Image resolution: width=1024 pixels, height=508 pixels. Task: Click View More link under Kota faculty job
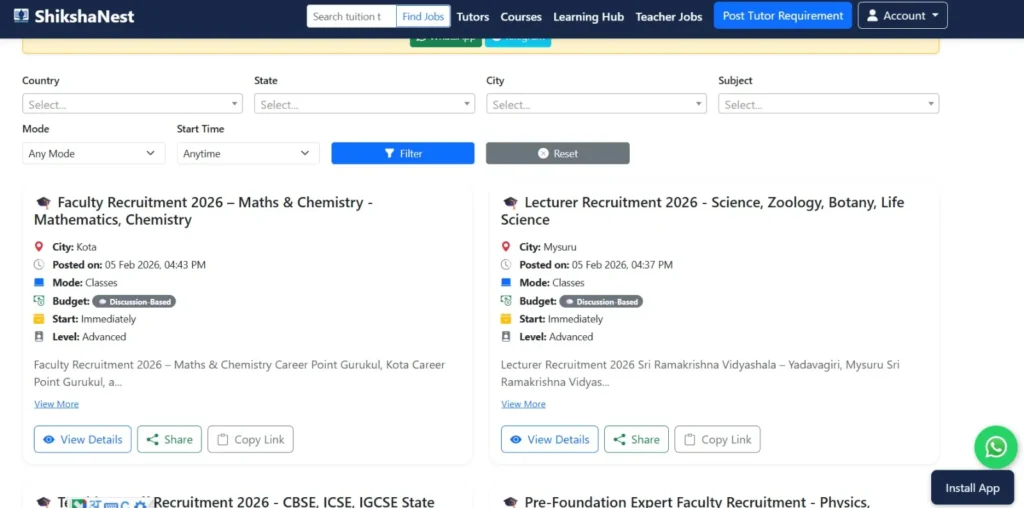coord(56,404)
